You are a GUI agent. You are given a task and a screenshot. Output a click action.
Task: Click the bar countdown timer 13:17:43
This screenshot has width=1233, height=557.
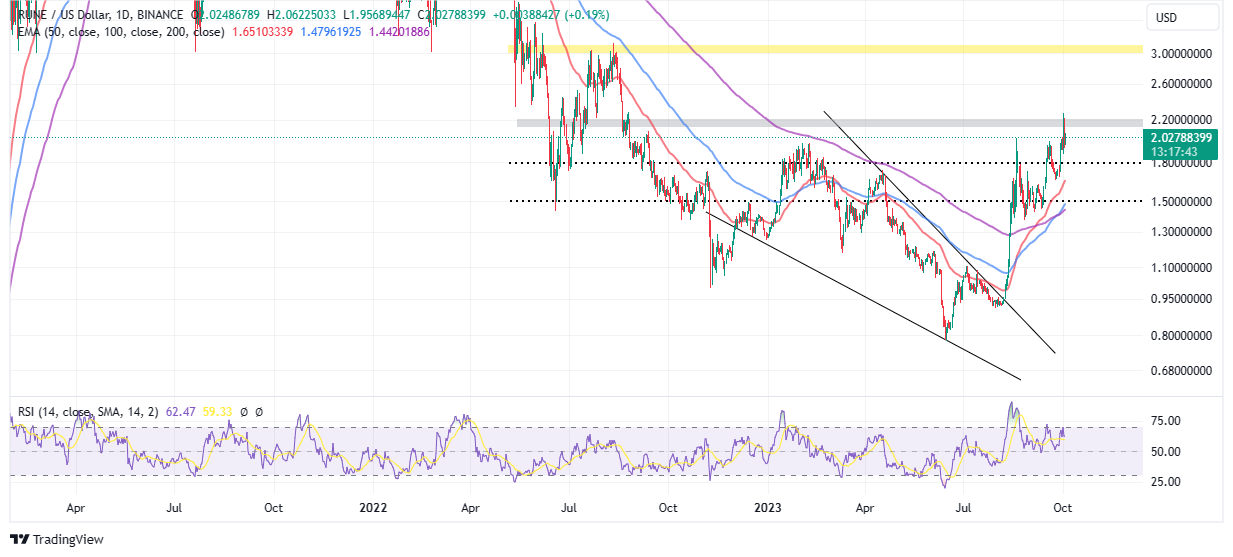coord(1173,152)
